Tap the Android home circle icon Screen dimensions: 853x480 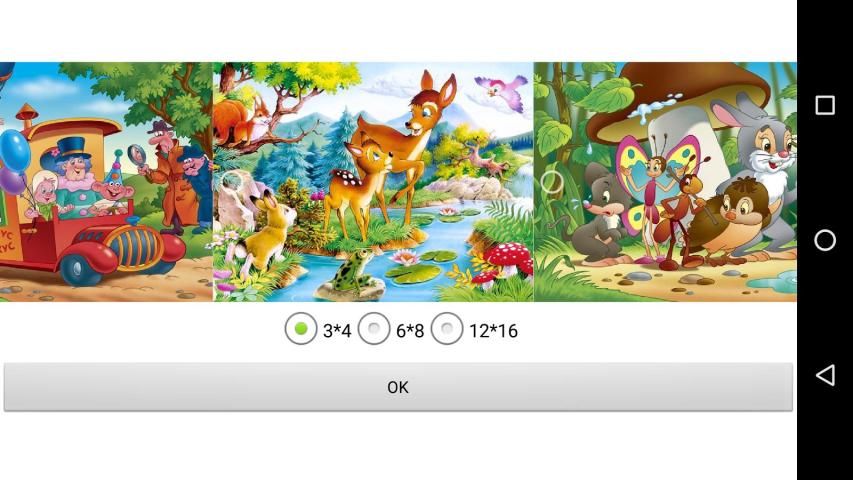pyautogui.click(x=825, y=240)
